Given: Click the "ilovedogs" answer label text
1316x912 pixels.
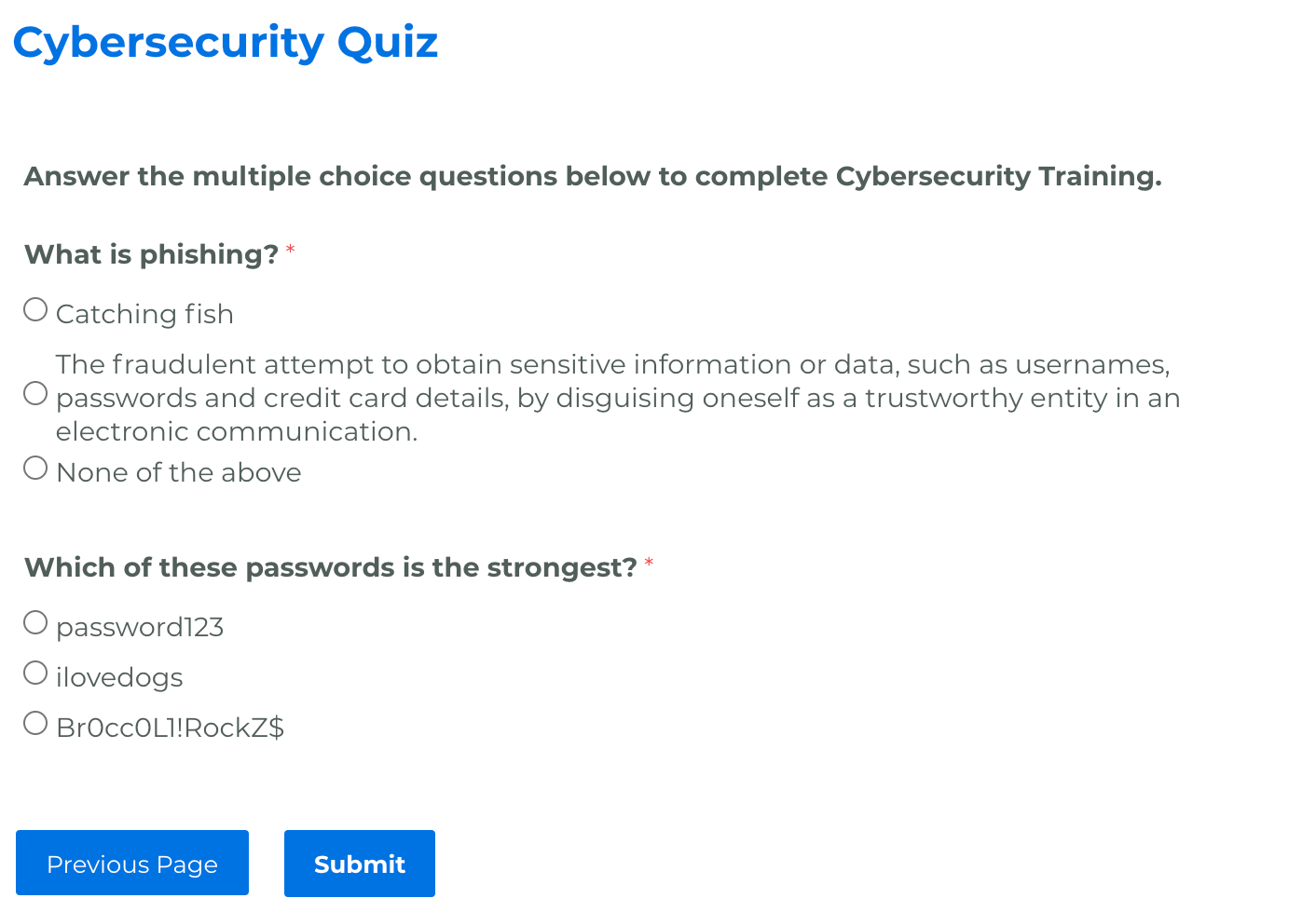Looking at the screenshot, I should coord(119,677).
